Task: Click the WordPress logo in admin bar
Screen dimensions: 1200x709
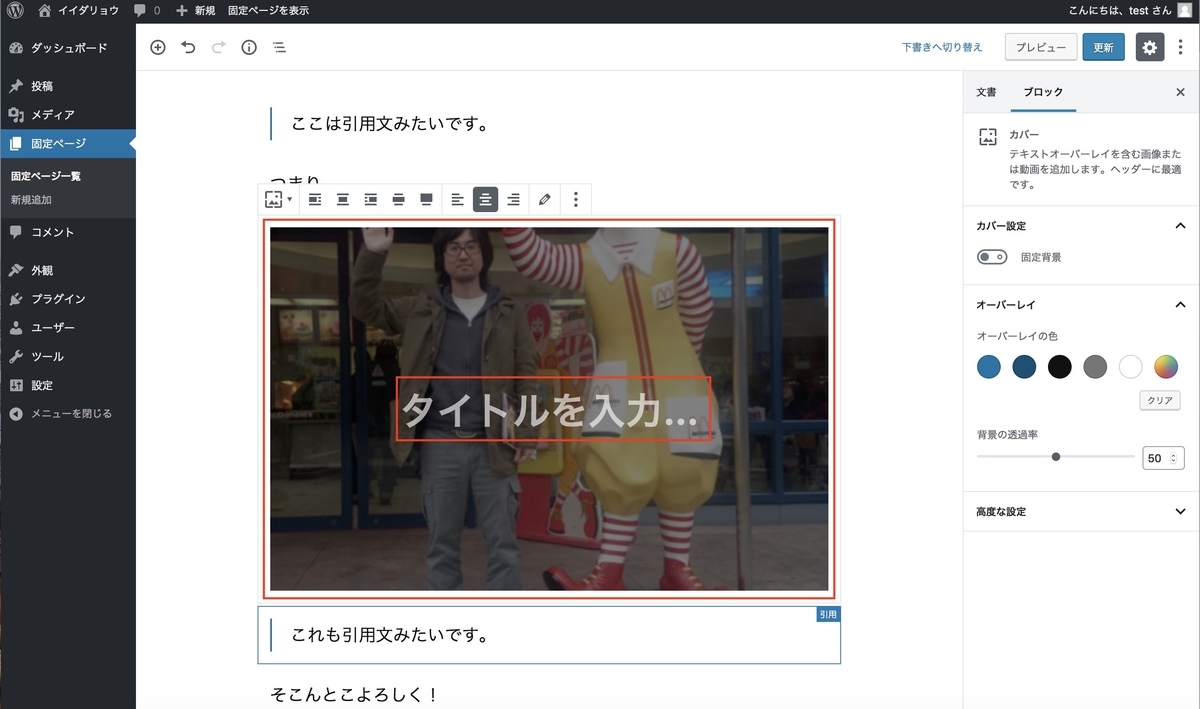Action: tap(15, 10)
